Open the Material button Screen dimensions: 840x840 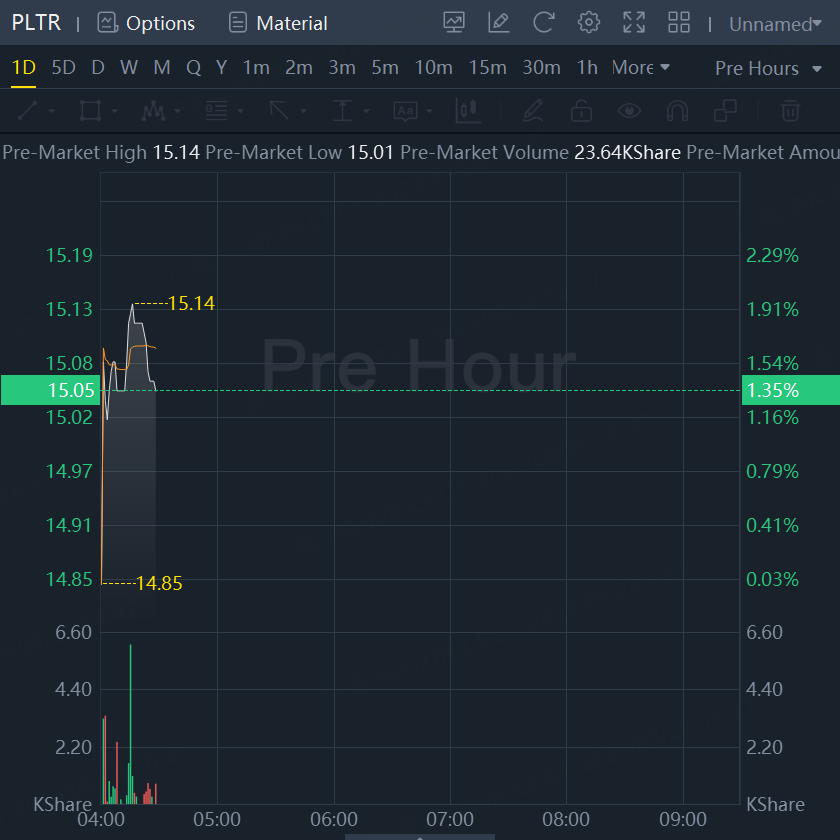pos(278,23)
